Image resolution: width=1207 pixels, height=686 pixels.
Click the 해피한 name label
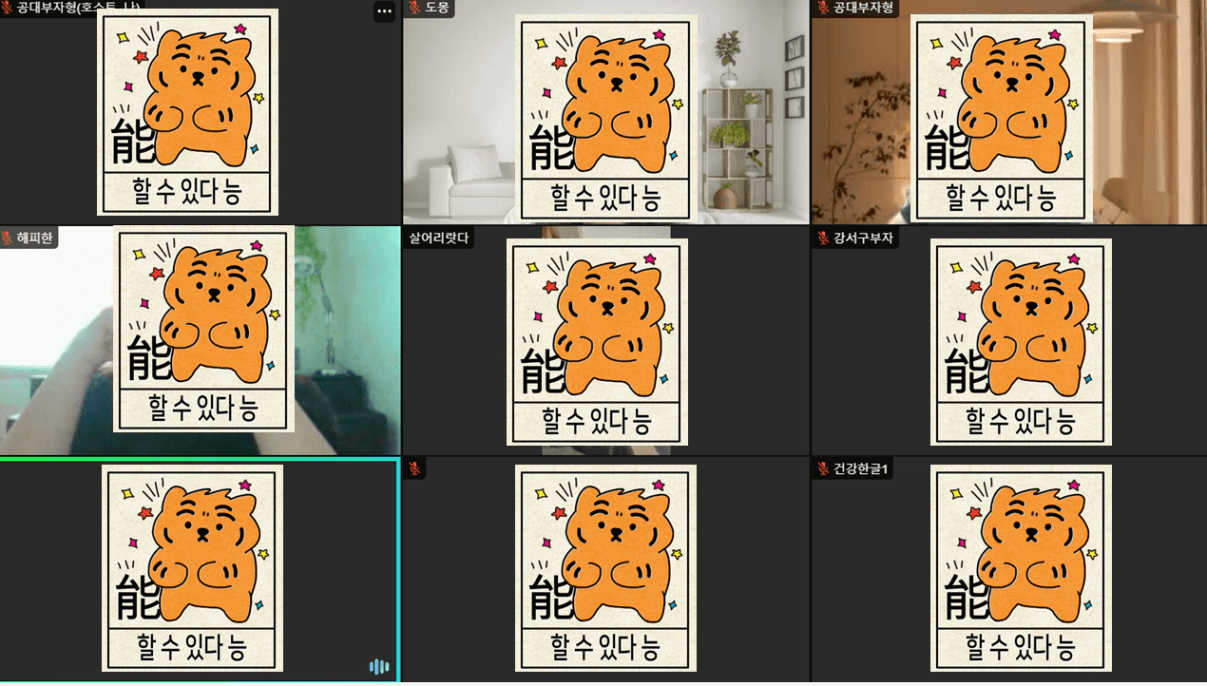click(x=34, y=238)
